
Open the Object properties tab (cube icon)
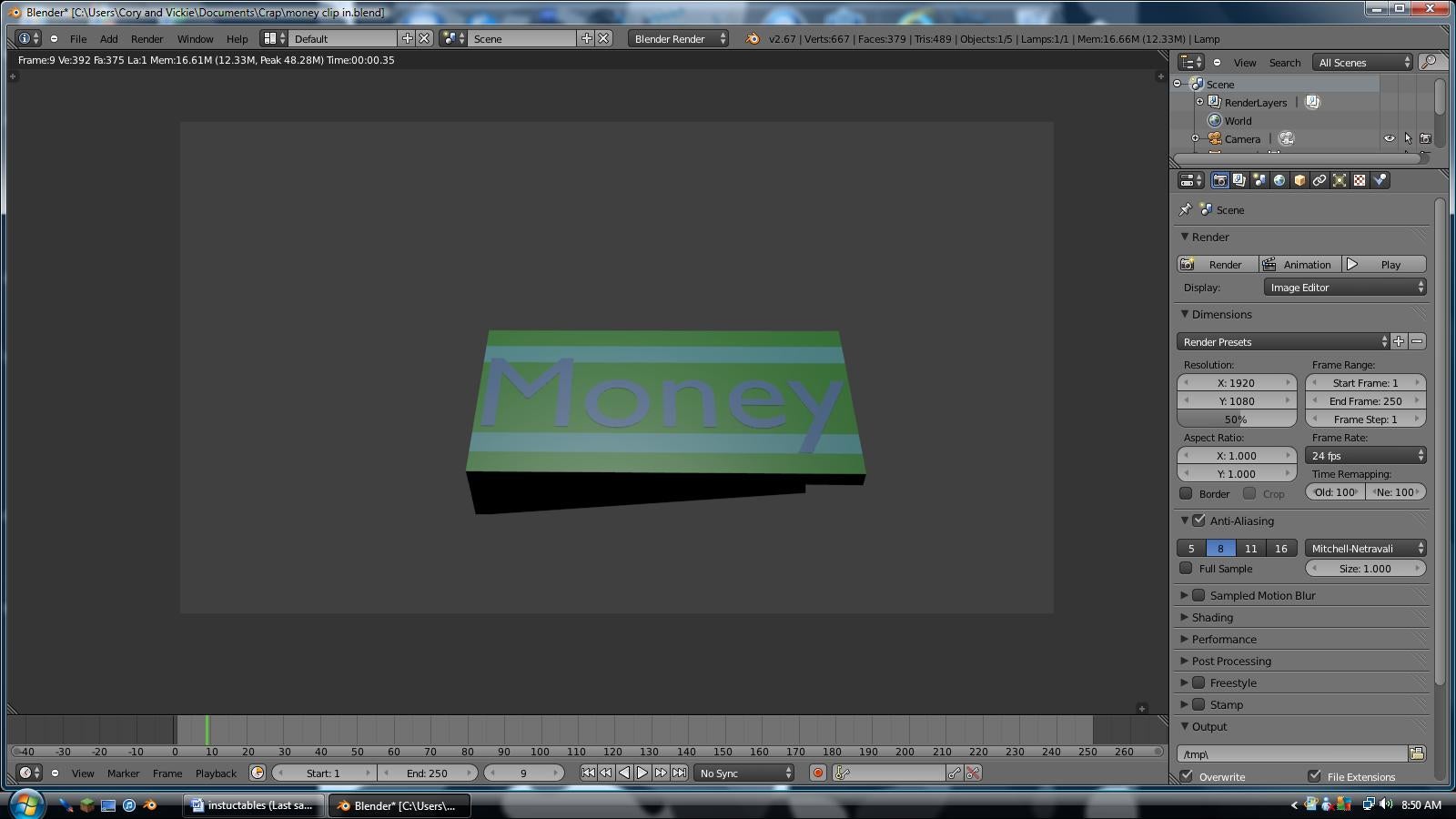(x=1298, y=180)
